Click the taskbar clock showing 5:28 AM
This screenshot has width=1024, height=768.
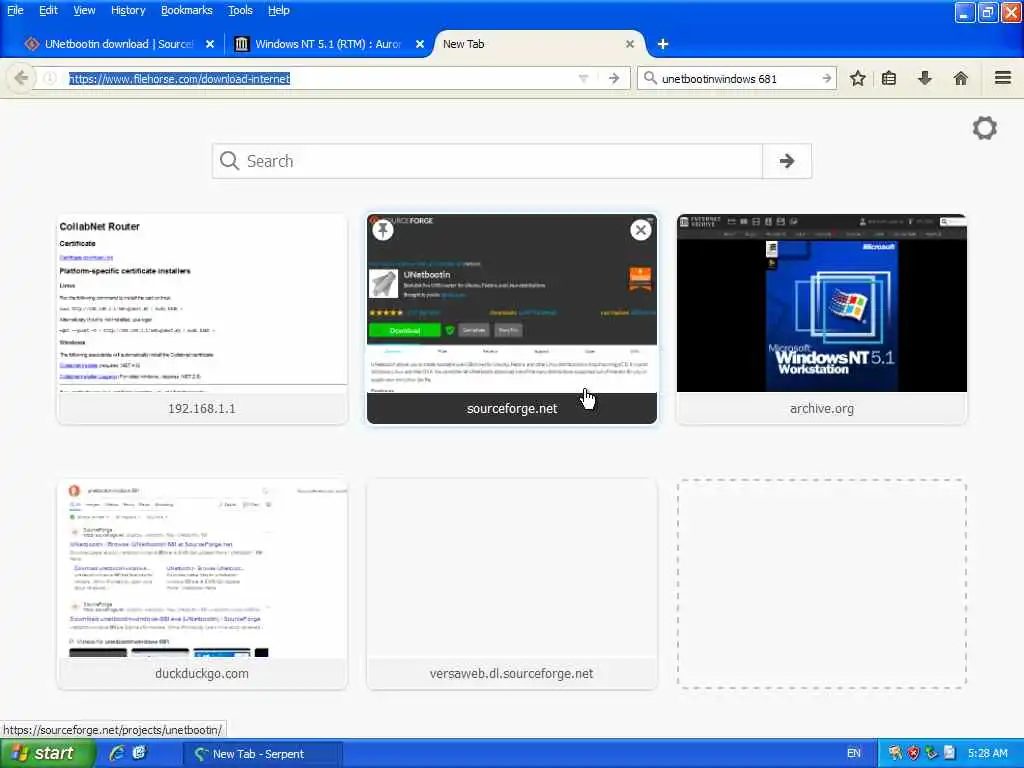point(987,753)
